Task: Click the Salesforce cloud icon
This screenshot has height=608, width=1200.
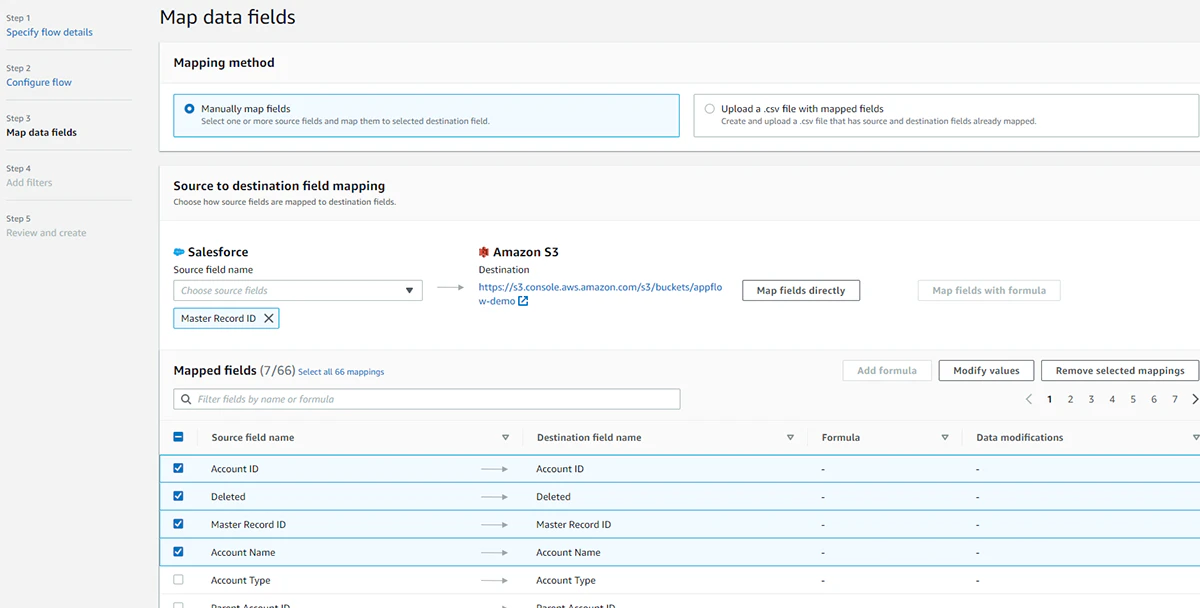Action: pos(178,251)
